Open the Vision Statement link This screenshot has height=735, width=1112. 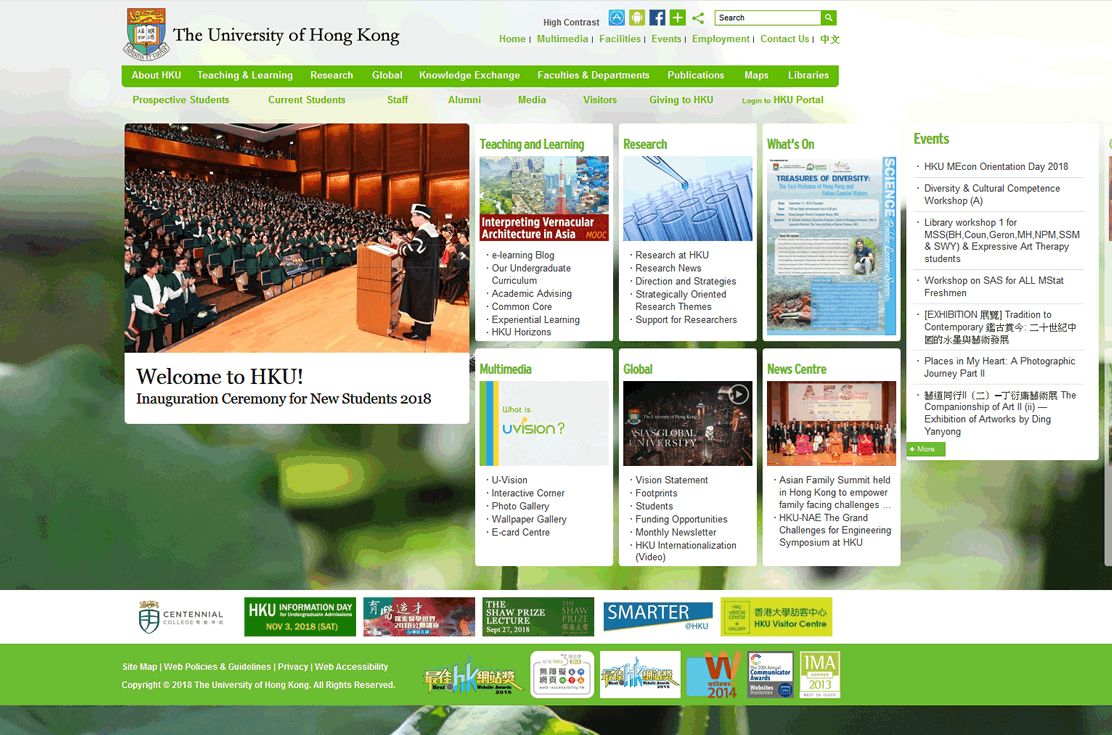(x=672, y=480)
